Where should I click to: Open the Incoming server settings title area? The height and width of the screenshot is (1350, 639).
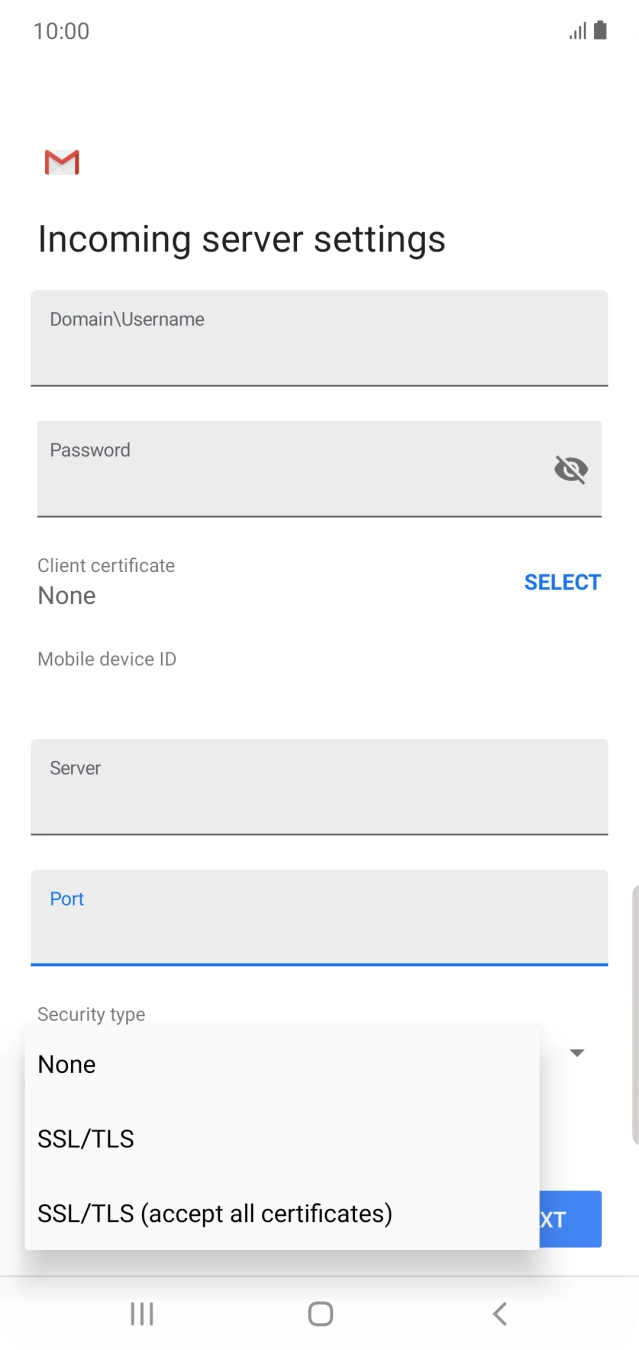(x=241, y=238)
